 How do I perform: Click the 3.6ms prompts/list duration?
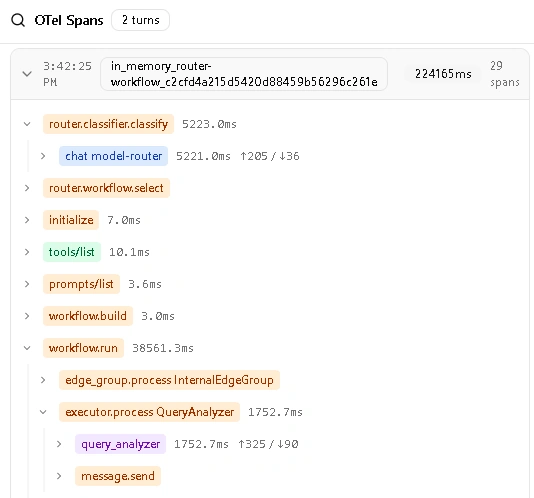[145, 284]
